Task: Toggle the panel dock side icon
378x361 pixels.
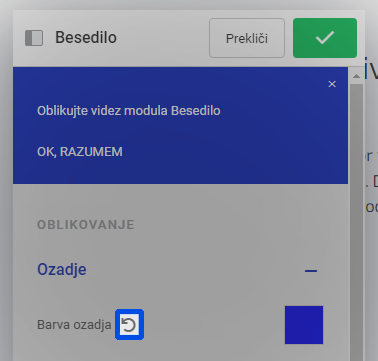Action: coord(34,38)
